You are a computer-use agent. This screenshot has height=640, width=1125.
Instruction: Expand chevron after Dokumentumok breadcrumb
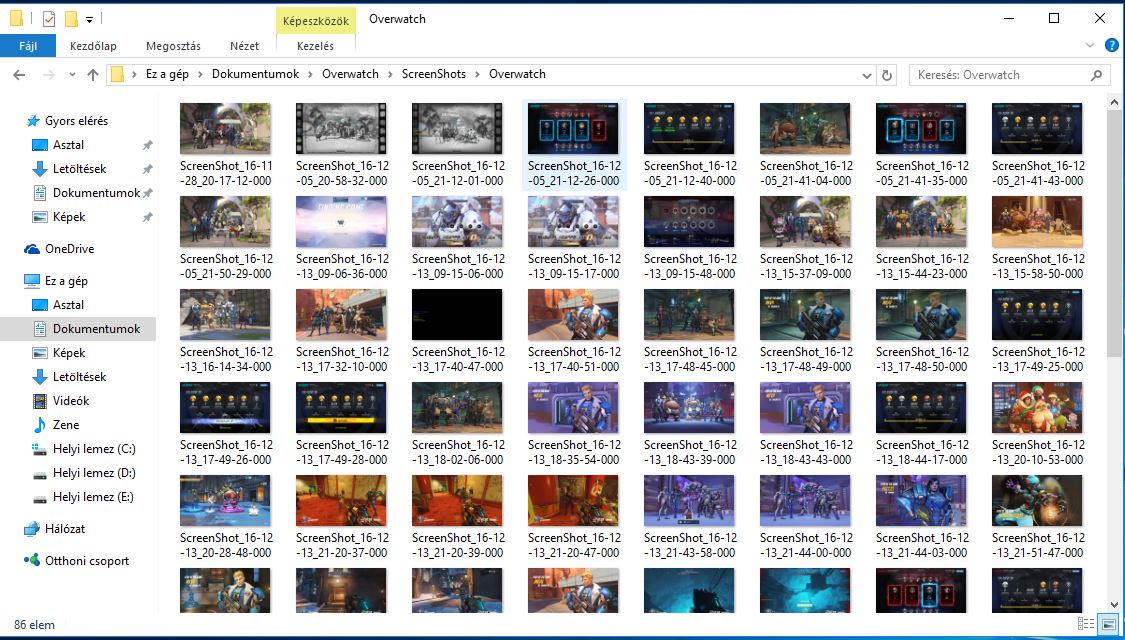coord(311,74)
